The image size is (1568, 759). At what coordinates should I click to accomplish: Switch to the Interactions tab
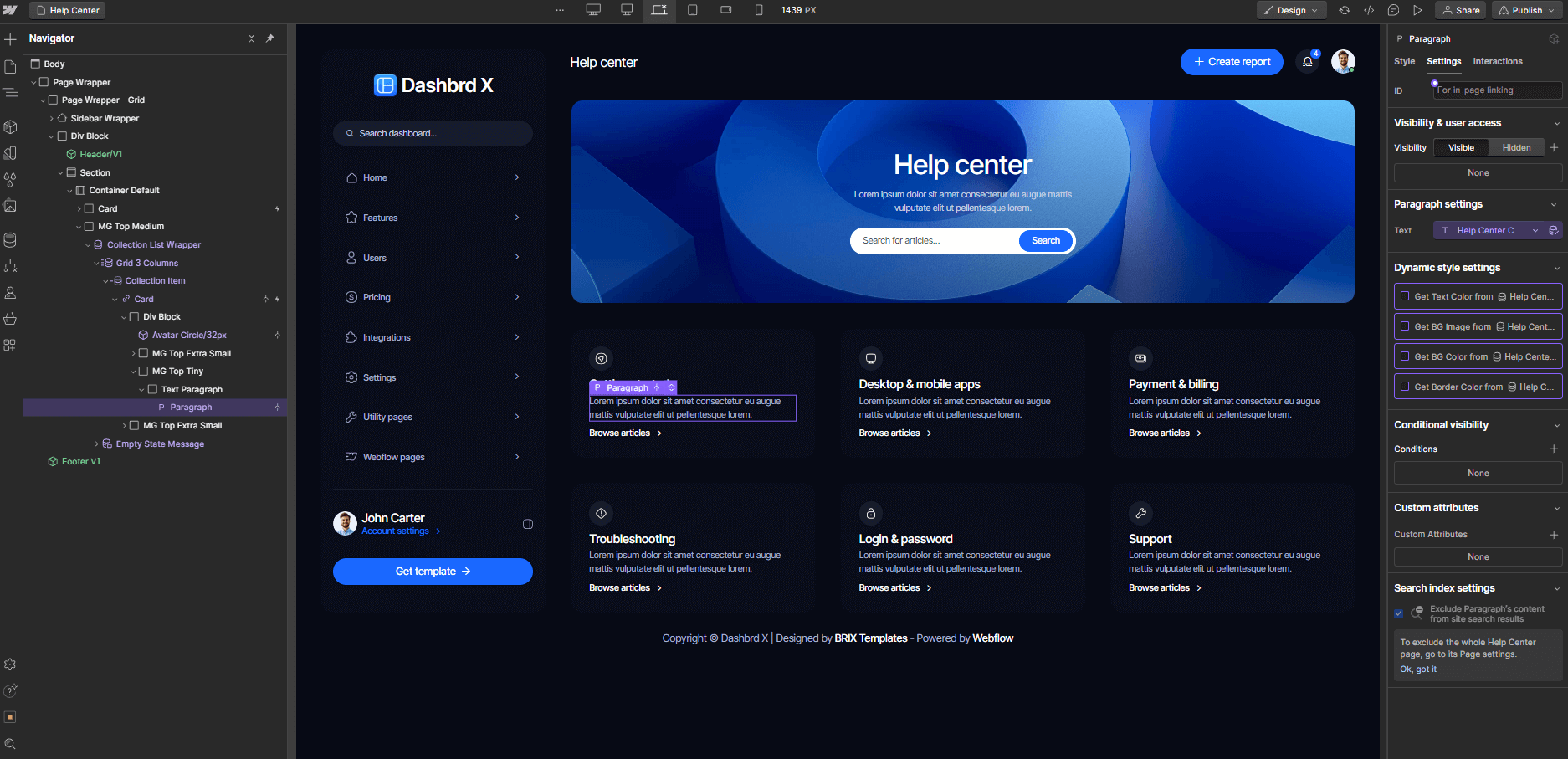point(1497,61)
